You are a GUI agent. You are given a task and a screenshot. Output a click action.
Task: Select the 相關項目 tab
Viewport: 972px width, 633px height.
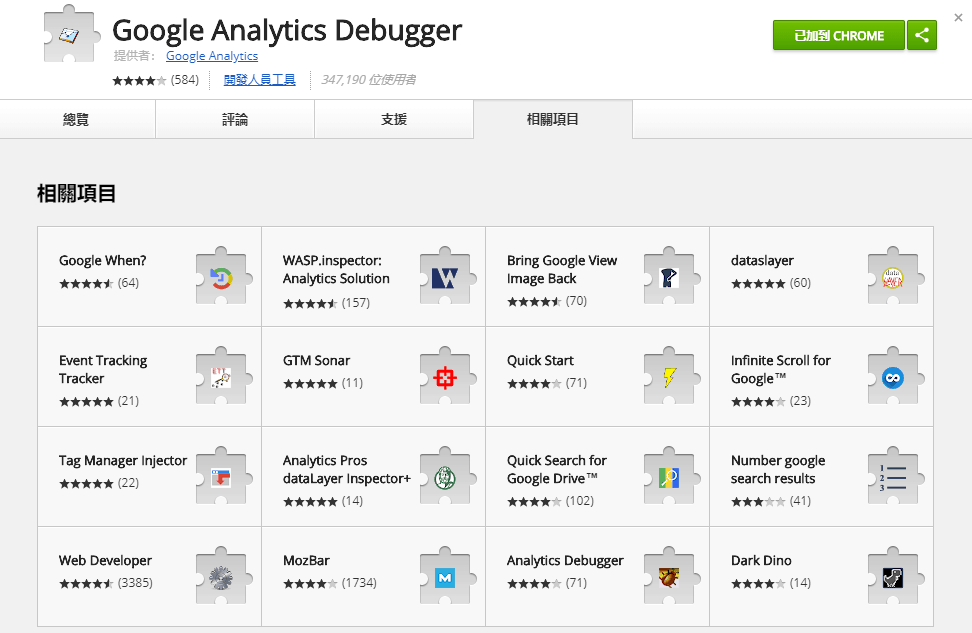click(x=553, y=119)
